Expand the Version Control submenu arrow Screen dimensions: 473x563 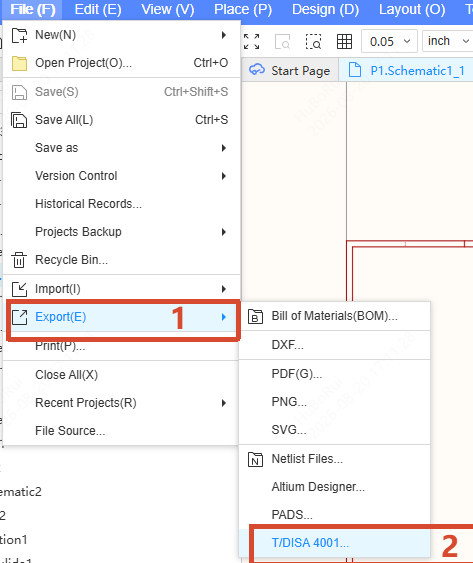click(x=224, y=176)
